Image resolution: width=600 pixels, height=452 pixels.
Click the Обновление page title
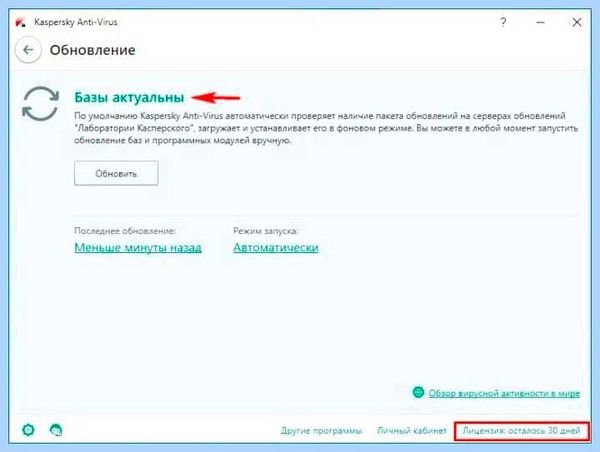[93, 50]
